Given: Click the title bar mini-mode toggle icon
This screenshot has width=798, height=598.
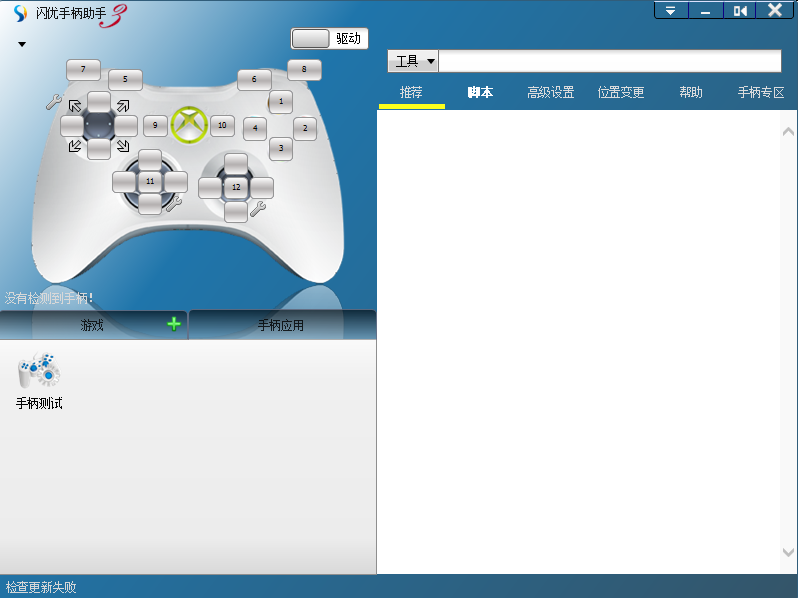Looking at the screenshot, I should (x=739, y=10).
